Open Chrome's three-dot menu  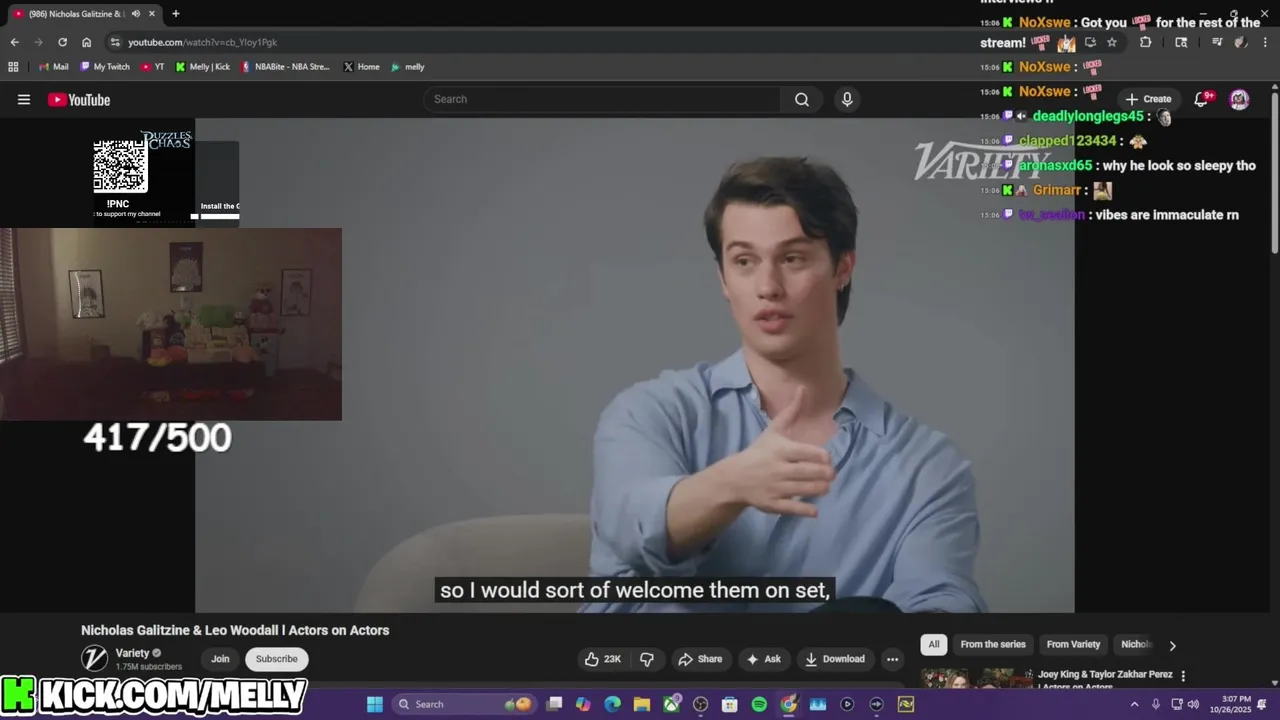click(x=1263, y=42)
